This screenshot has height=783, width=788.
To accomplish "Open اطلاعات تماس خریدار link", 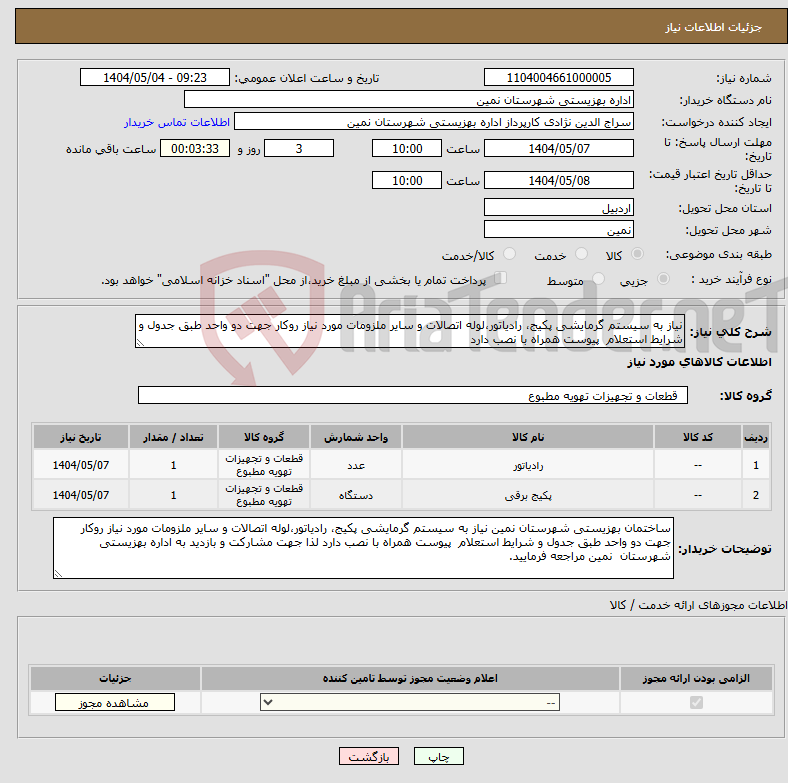I will pyautogui.click(x=177, y=122).
